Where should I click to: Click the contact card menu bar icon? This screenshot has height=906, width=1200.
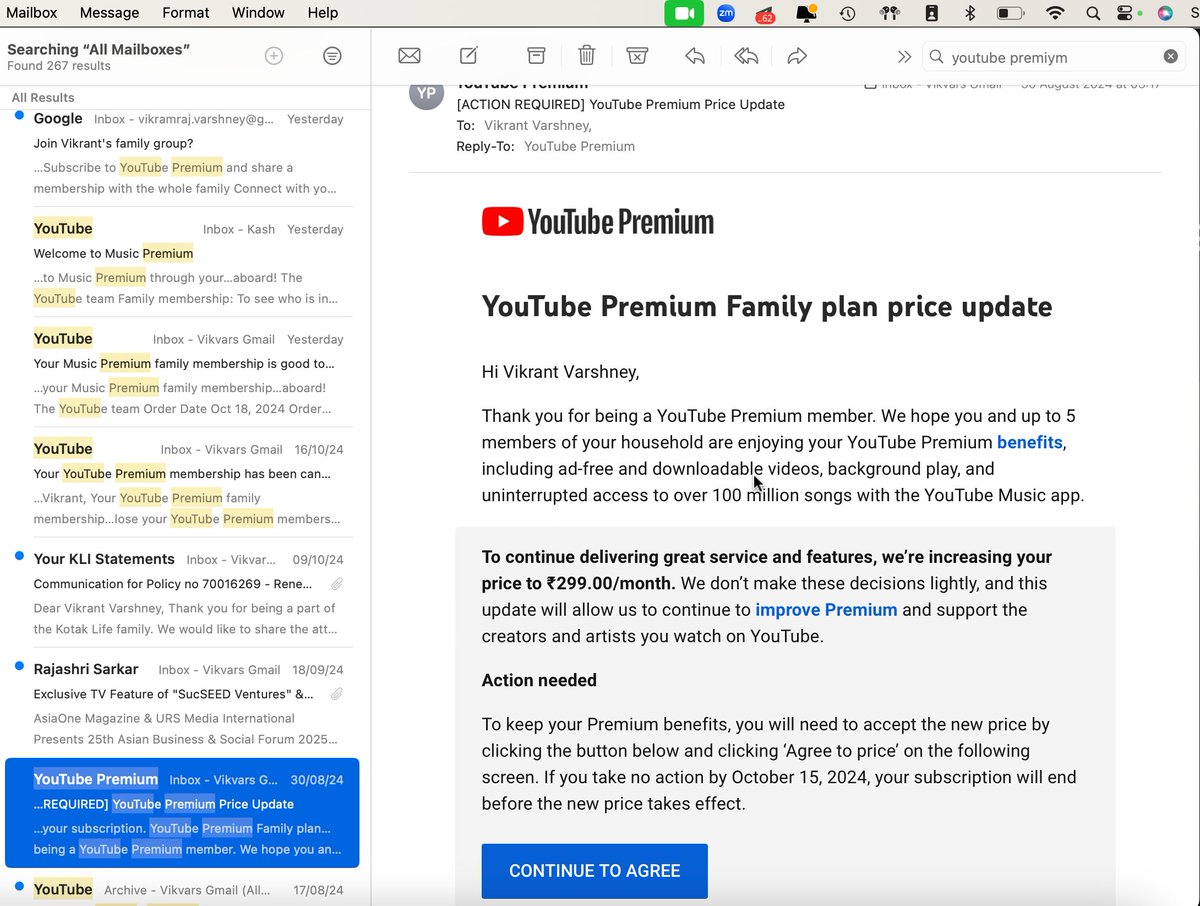click(931, 13)
